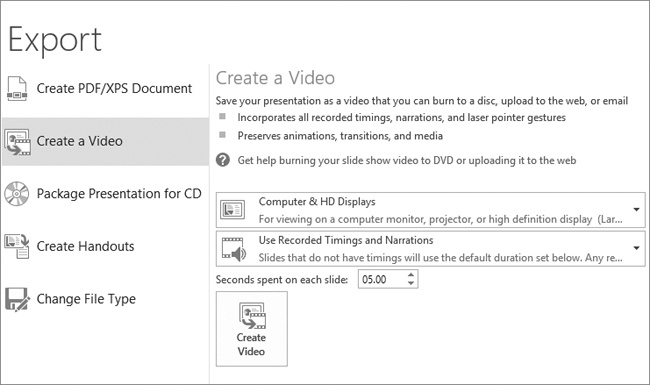Click the Create Video button
The width and height of the screenshot is (650, 385).
point(252,329)
